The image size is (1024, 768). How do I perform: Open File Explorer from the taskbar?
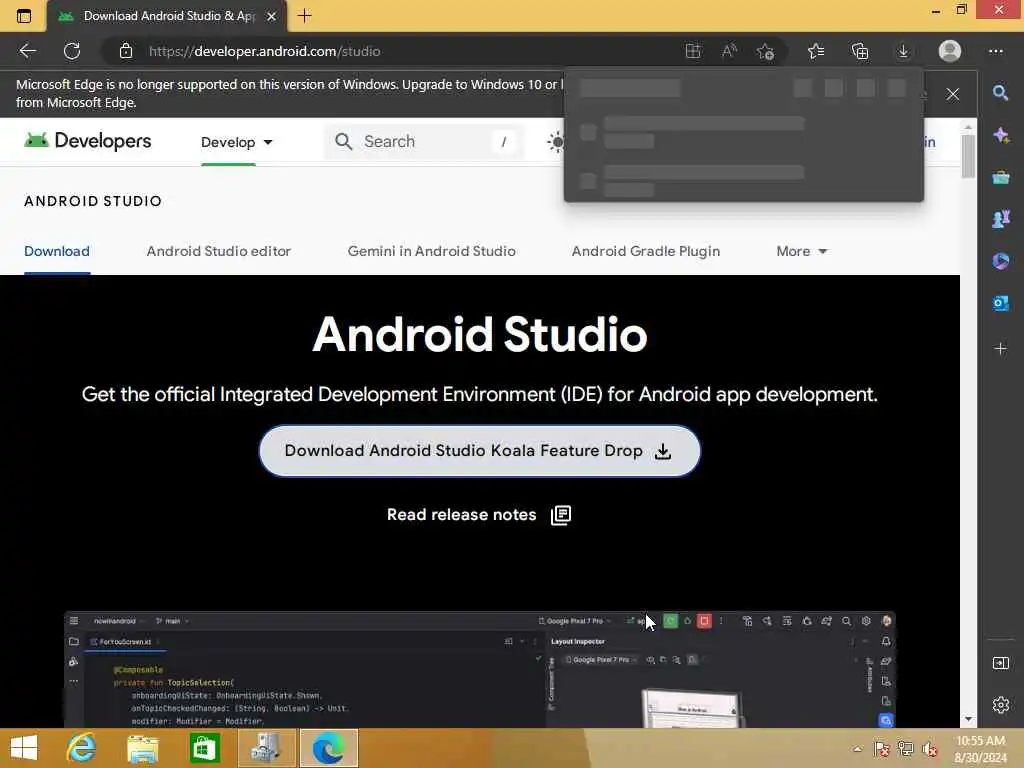point(142,748)
